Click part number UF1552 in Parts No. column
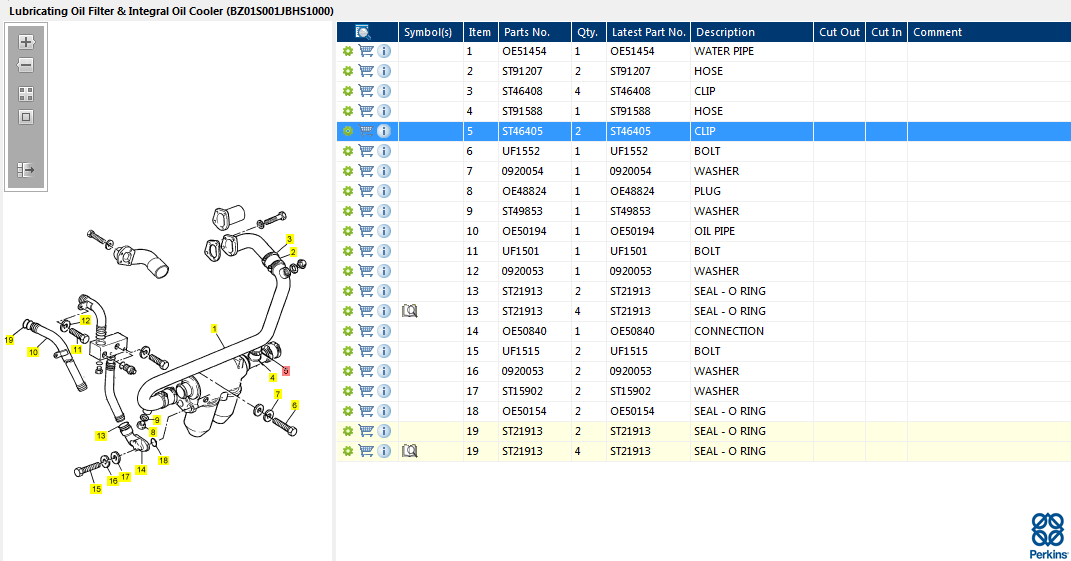The height and width of the screenshot is (561, 1071). (520, 151)
